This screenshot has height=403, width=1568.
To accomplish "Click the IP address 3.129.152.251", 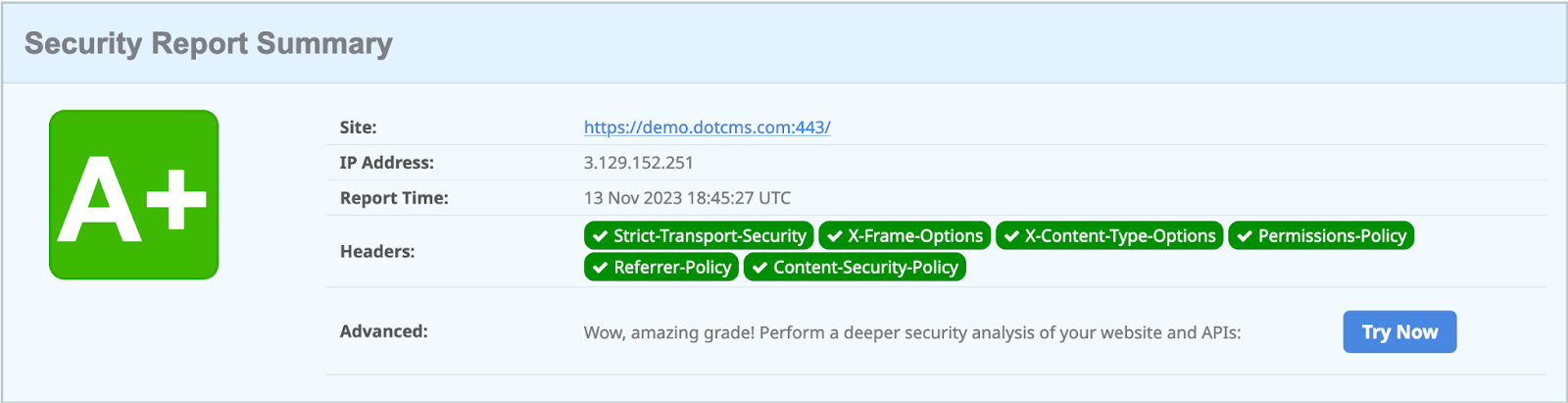I will [x=638, y=163].
